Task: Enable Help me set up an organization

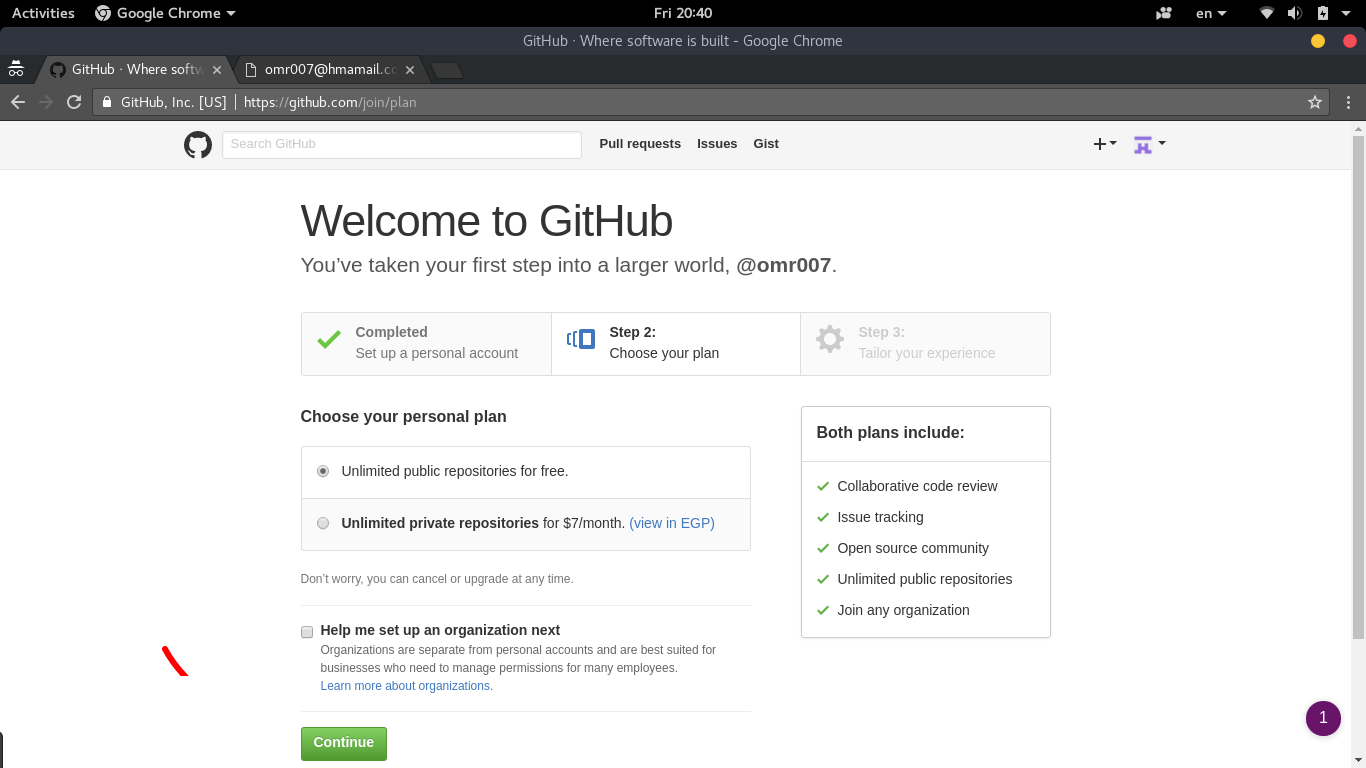Action: pos(307,632)
